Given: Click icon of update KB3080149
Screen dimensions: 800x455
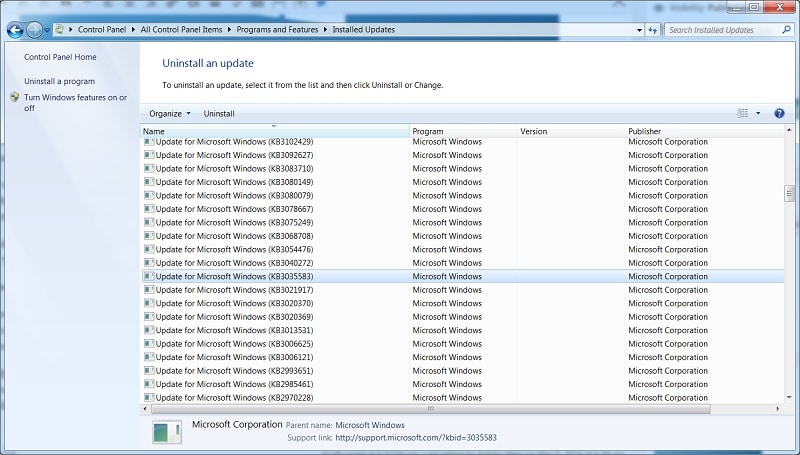Looking at the screenshot, I should click(x=149, y=182).
